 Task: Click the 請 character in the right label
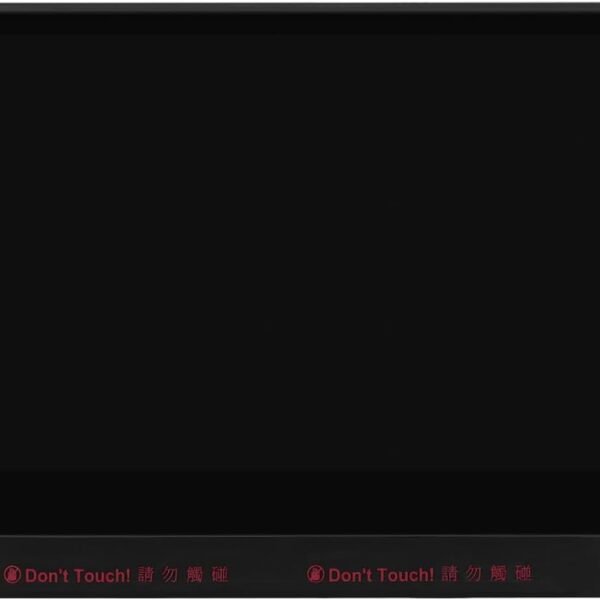(449, 574)
